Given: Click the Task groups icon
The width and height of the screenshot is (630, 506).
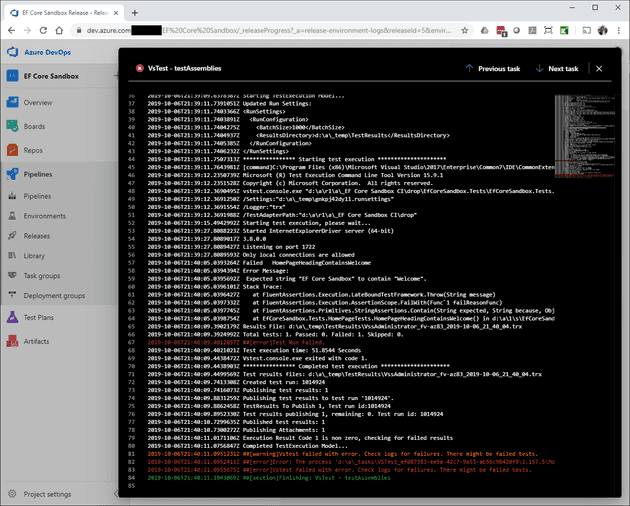Looking at the screenshot, I should click(x=12, y=275).
